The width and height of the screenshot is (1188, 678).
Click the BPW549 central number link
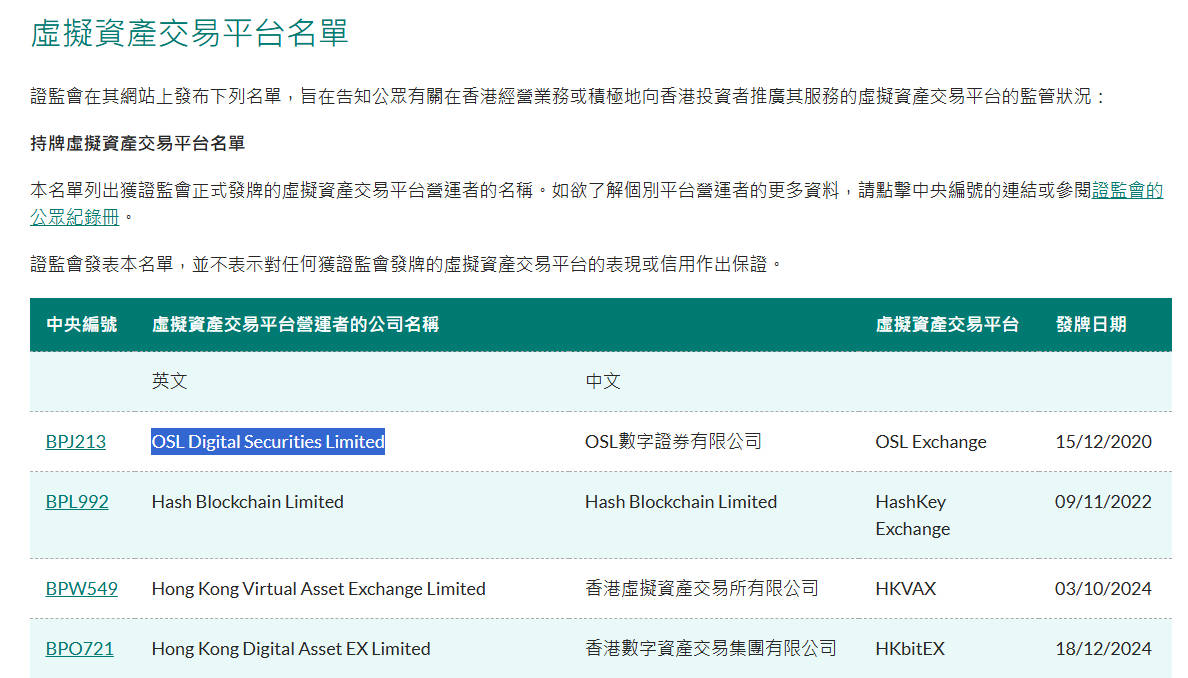click(x=81, y=588)
